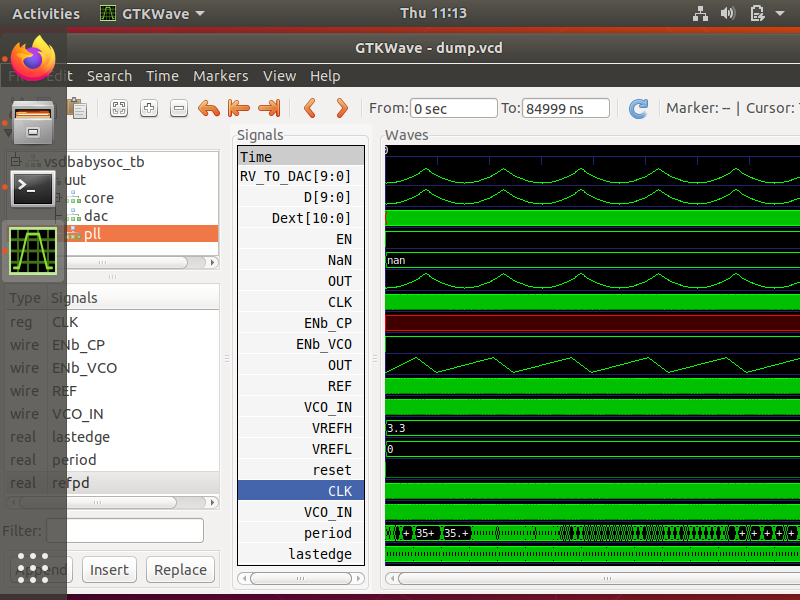Select NaN signal row

(301, 260)
